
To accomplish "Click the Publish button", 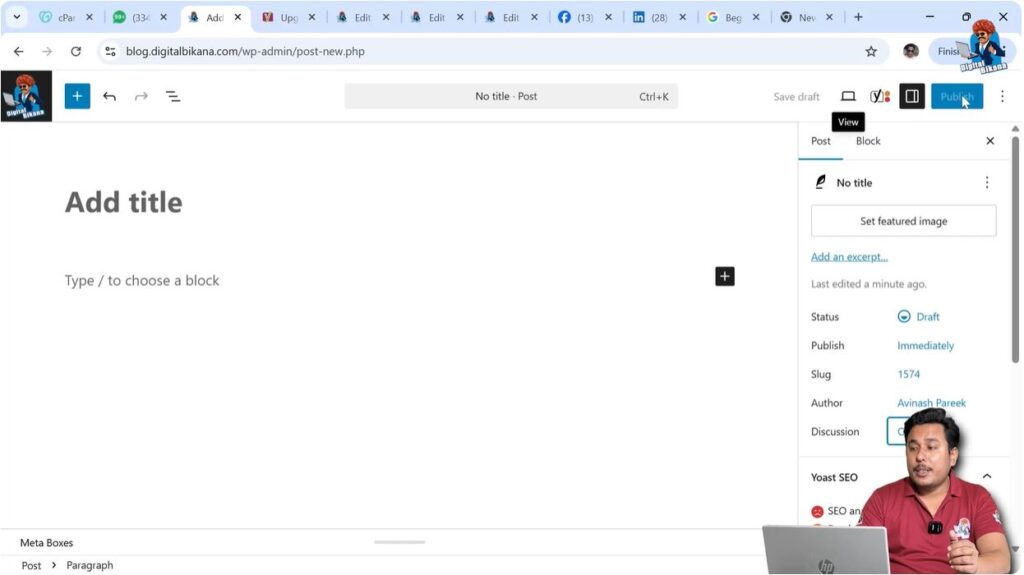I will (957, 97).
